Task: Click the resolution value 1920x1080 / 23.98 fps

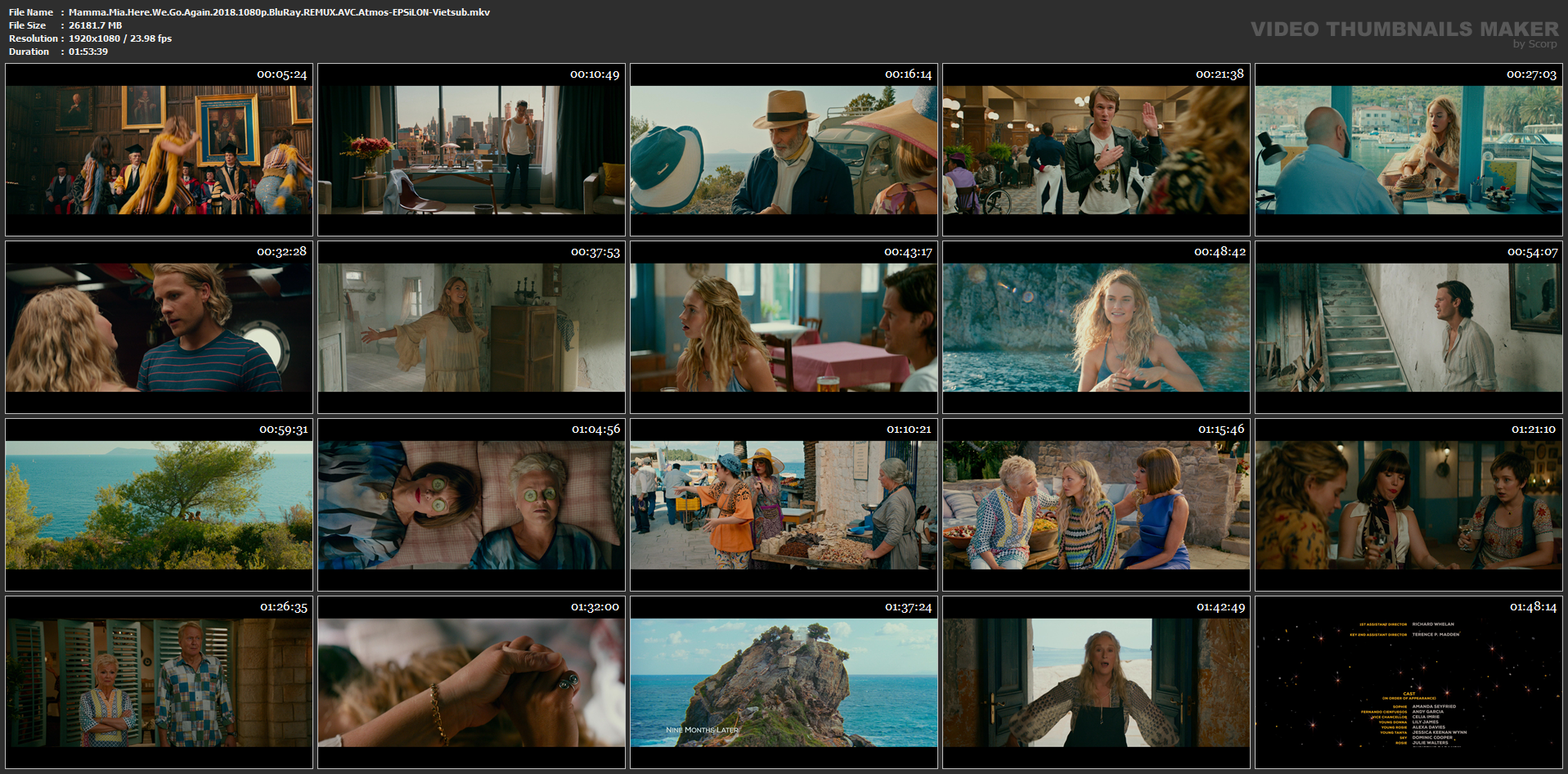Action: 120,38
